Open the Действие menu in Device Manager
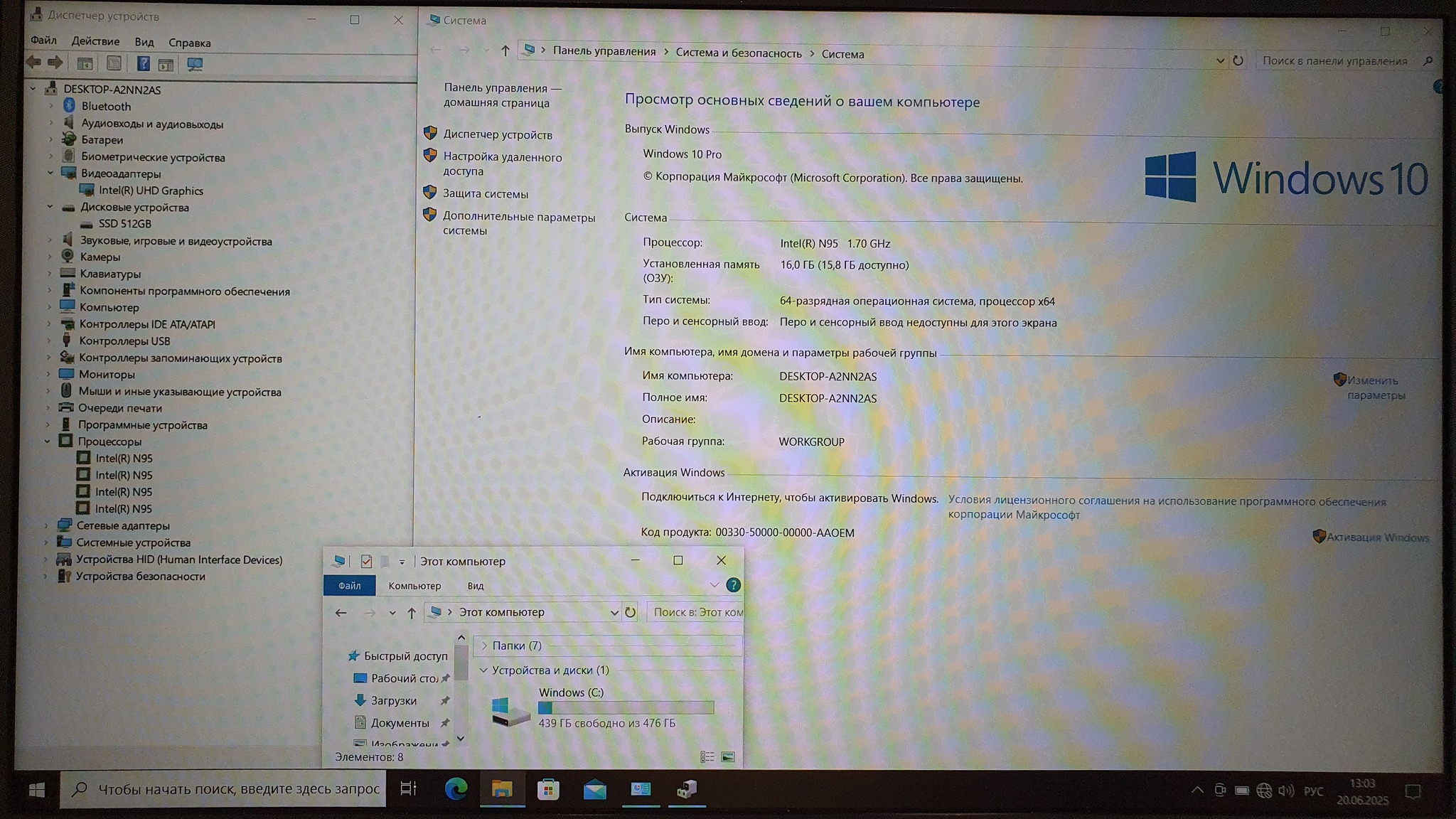The width and height of the screenshot is (1456, 819). click(x=95, y=41)
